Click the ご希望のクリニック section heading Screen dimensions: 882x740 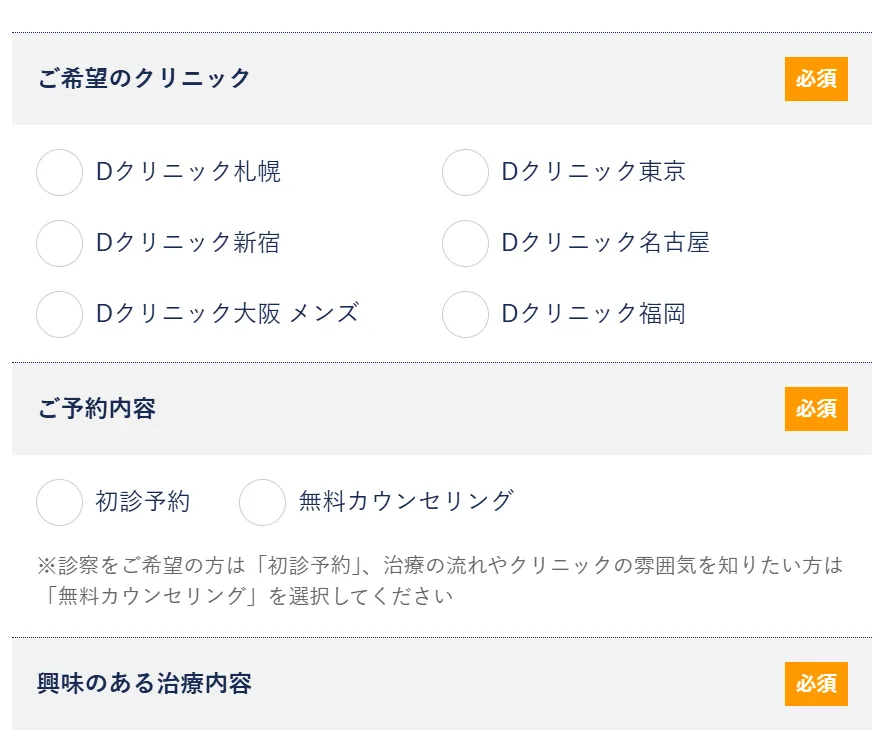(145, 79)
